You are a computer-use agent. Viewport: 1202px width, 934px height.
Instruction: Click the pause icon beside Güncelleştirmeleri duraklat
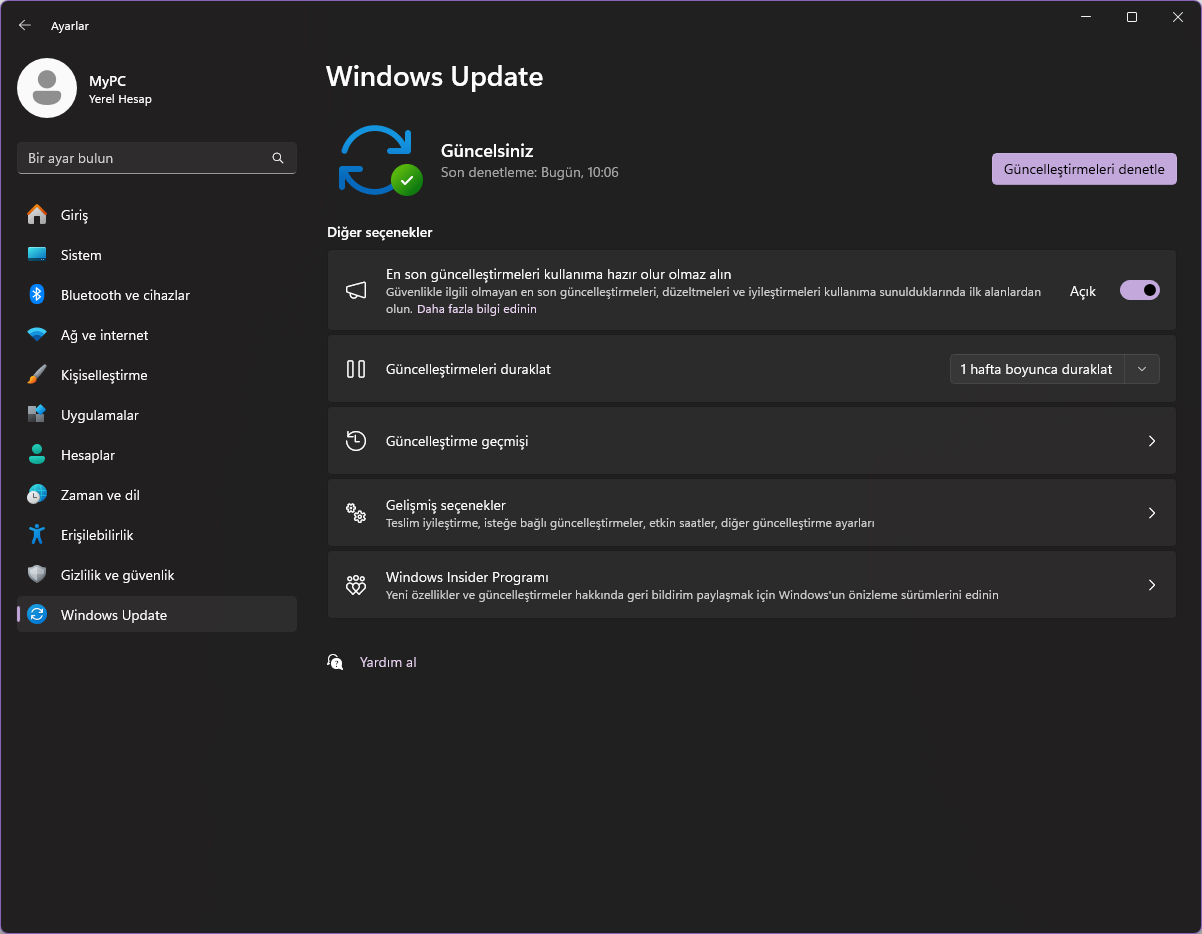point(356,369)
